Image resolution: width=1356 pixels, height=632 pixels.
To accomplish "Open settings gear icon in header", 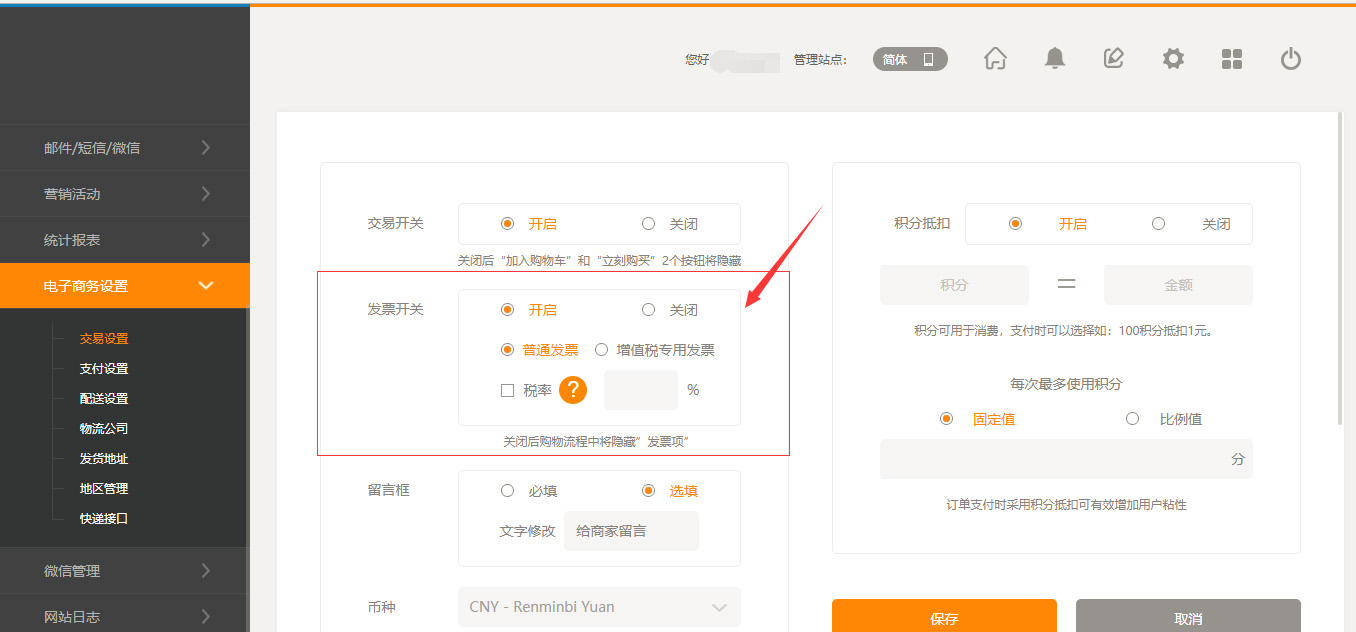I will click(x=1172, y=59).
